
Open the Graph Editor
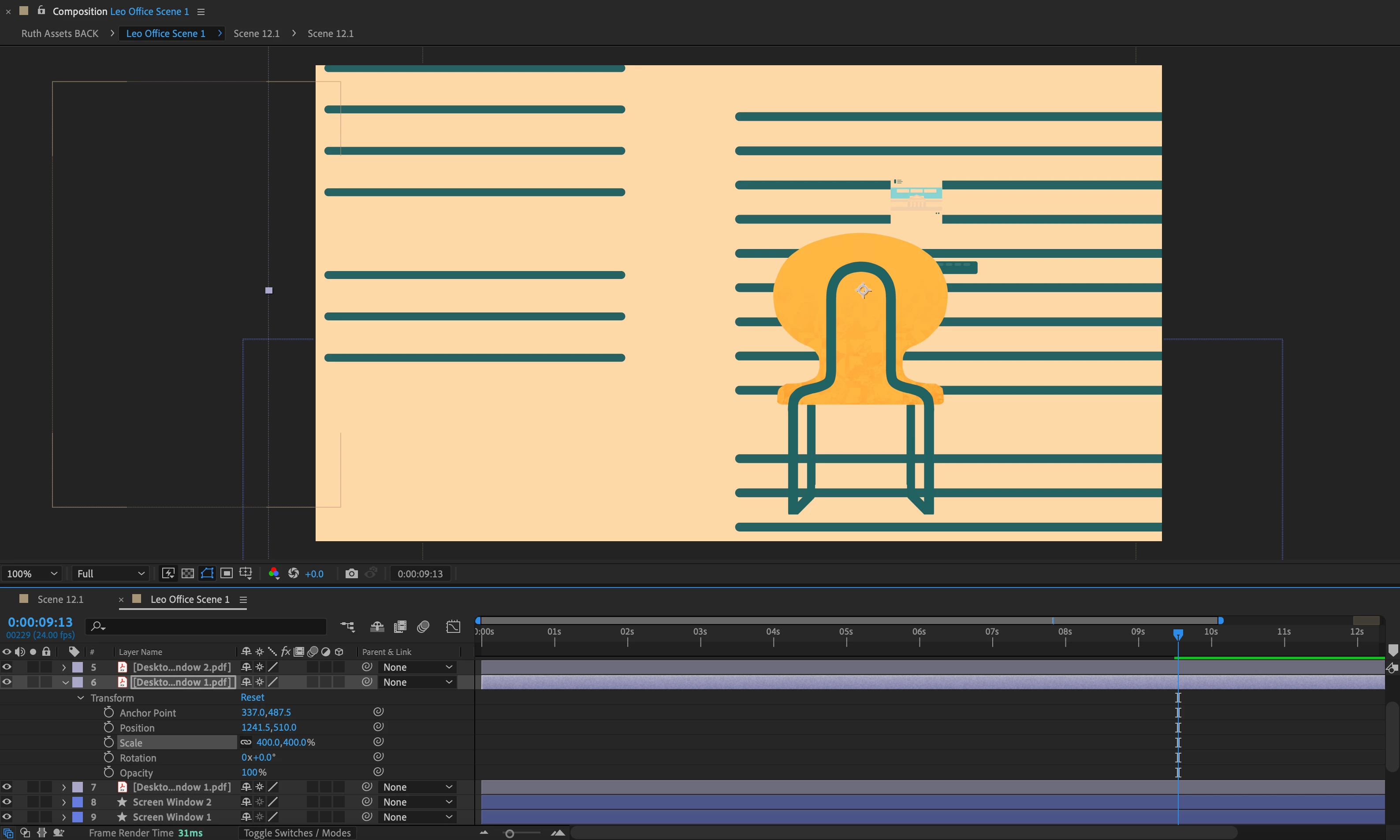[453, 627]
